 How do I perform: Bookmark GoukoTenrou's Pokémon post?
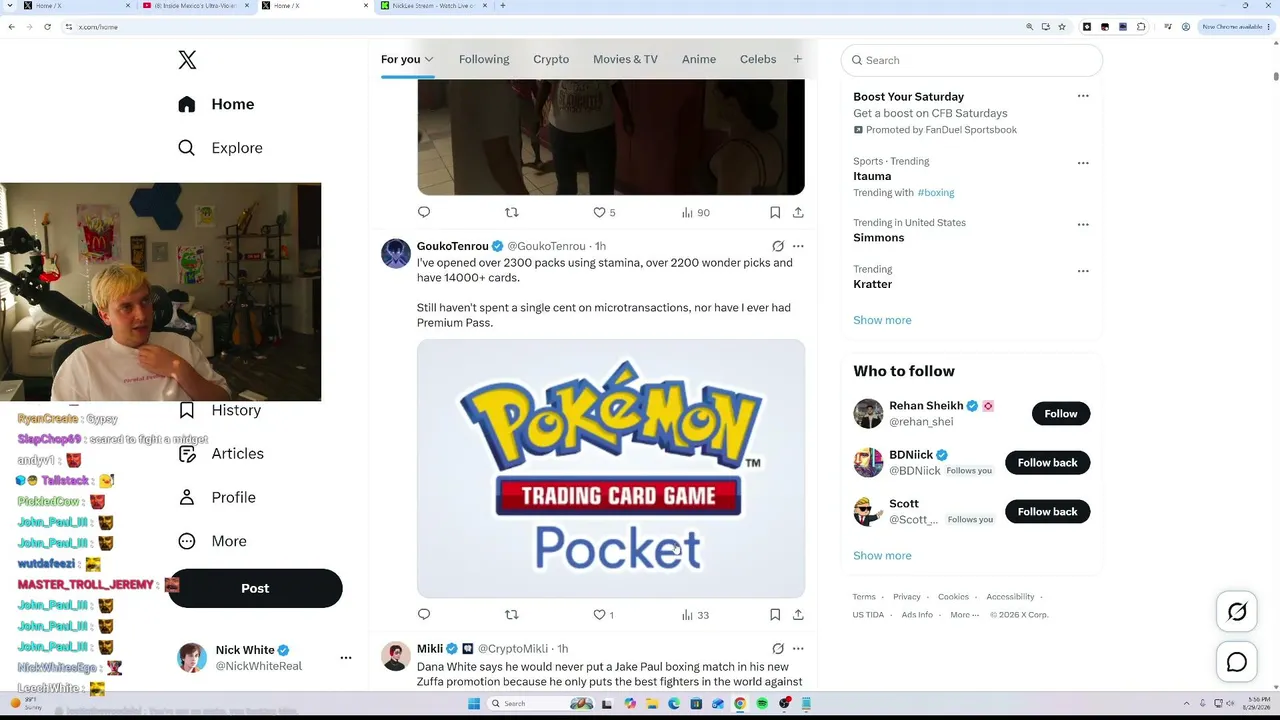tap(775, 614)
